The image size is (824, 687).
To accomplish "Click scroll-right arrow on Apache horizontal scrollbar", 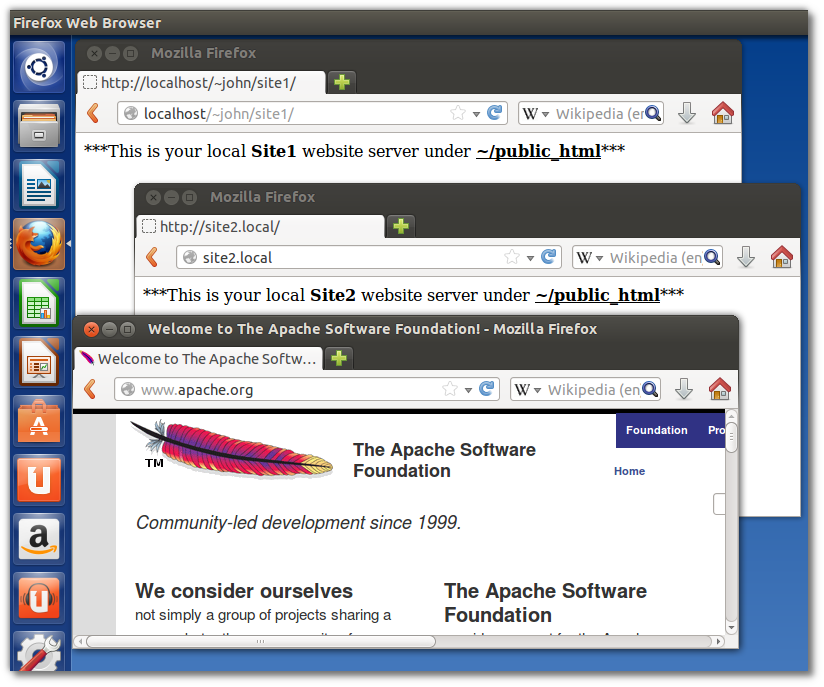I will click(x=718, y=641).
